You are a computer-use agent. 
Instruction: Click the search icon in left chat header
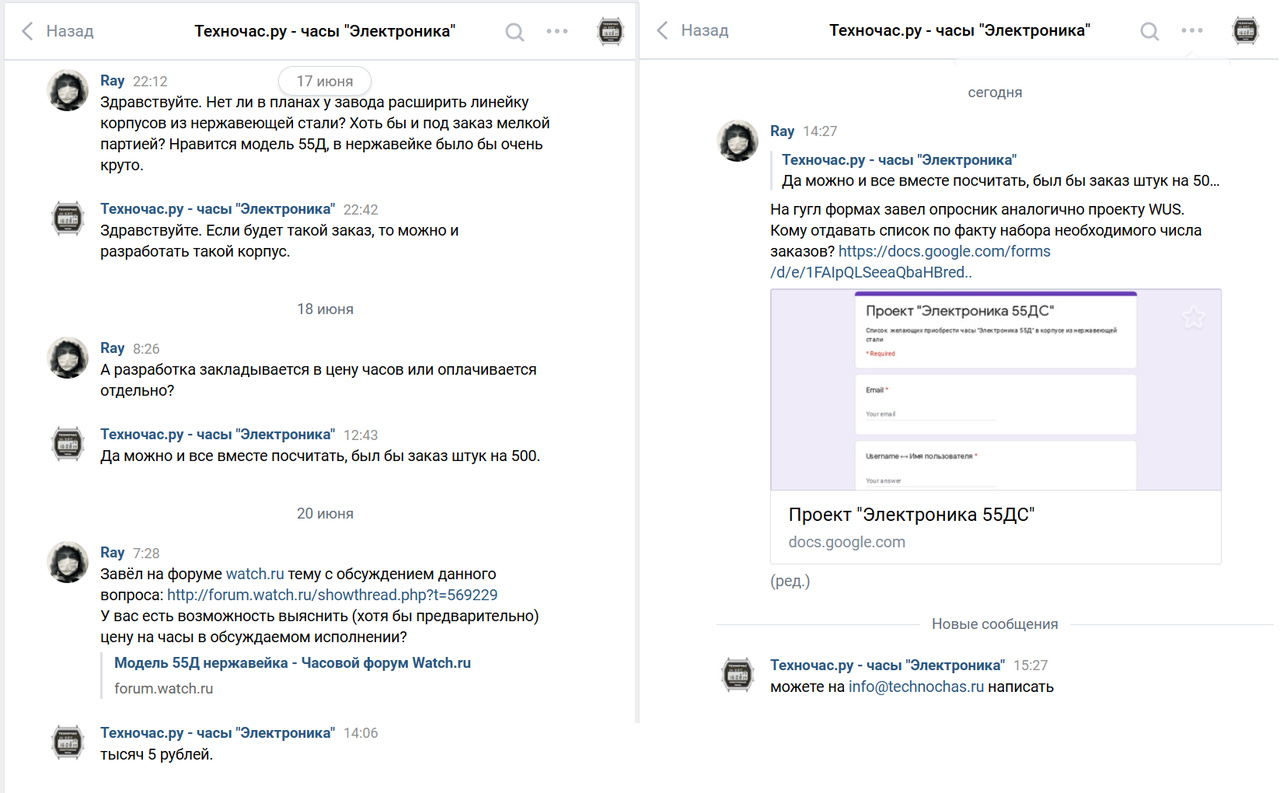pos(515,32)
